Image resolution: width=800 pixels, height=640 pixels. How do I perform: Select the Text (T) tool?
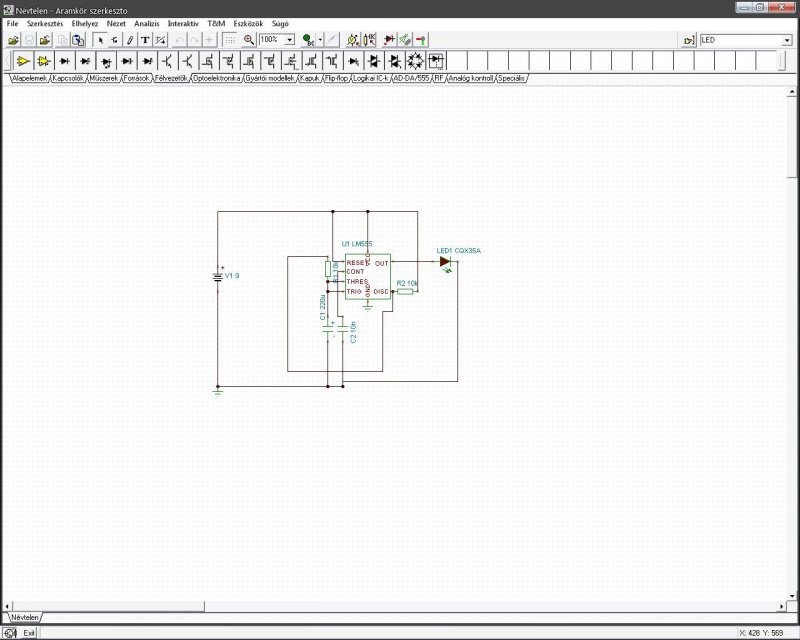pos(145,40)
